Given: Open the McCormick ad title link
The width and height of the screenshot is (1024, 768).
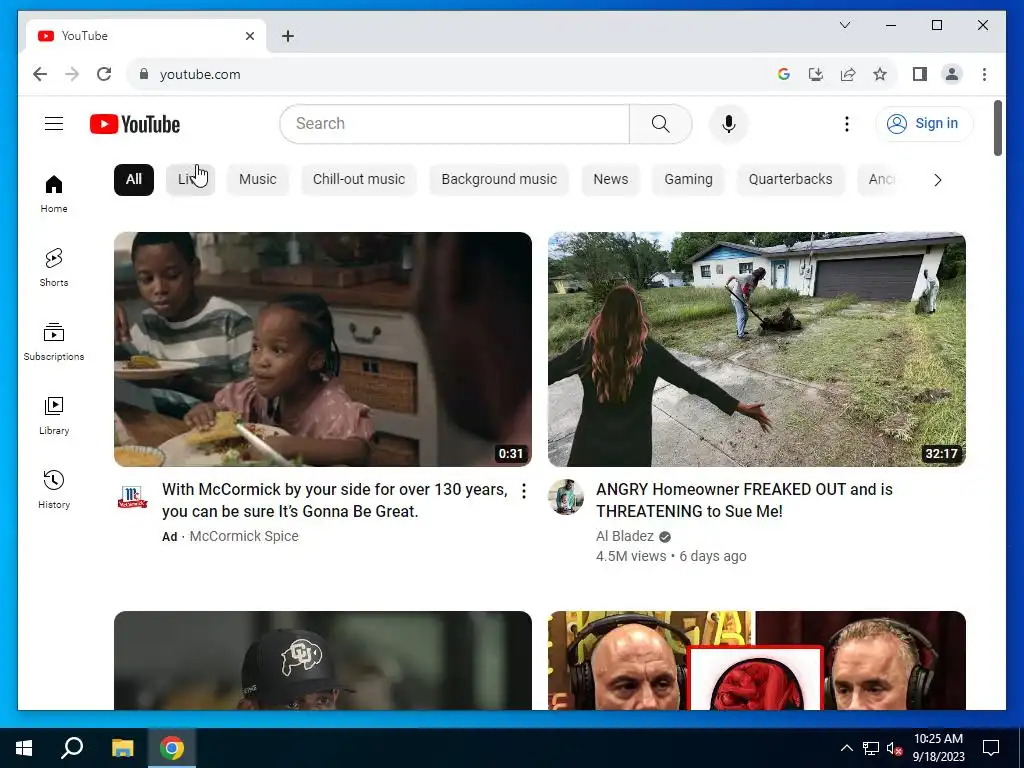Looking at the screenshot, I should click(335, 500).
